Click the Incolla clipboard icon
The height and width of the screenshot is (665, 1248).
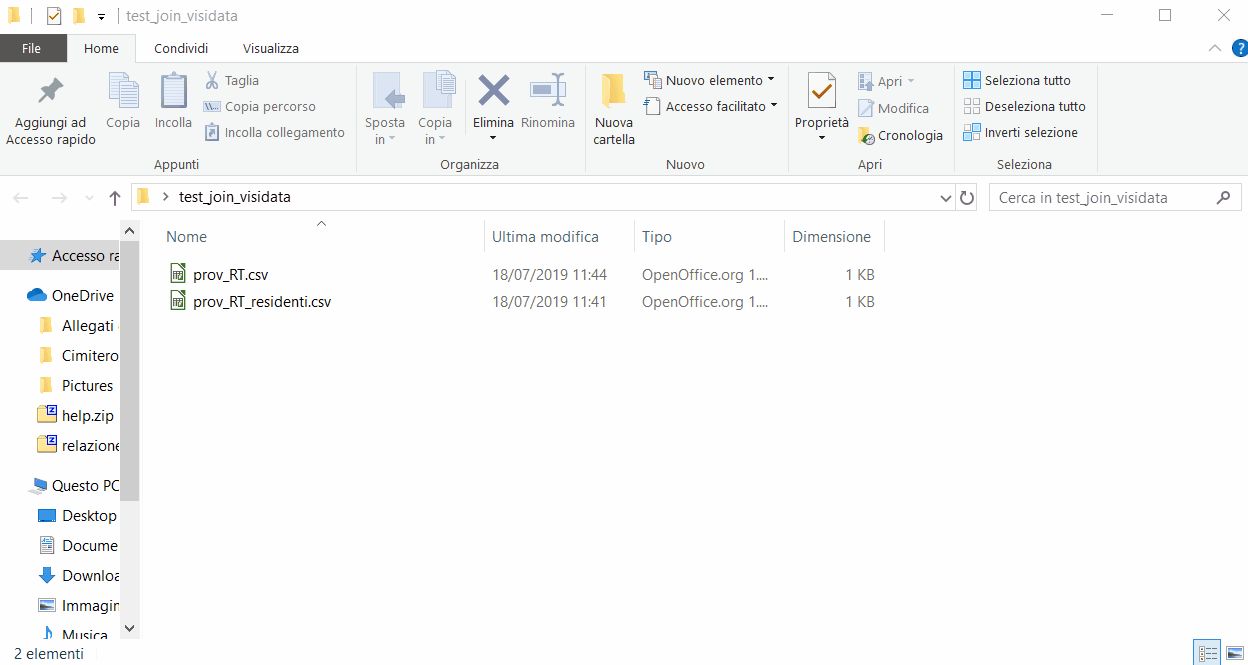pyautogui.click(x=173, y=92)
